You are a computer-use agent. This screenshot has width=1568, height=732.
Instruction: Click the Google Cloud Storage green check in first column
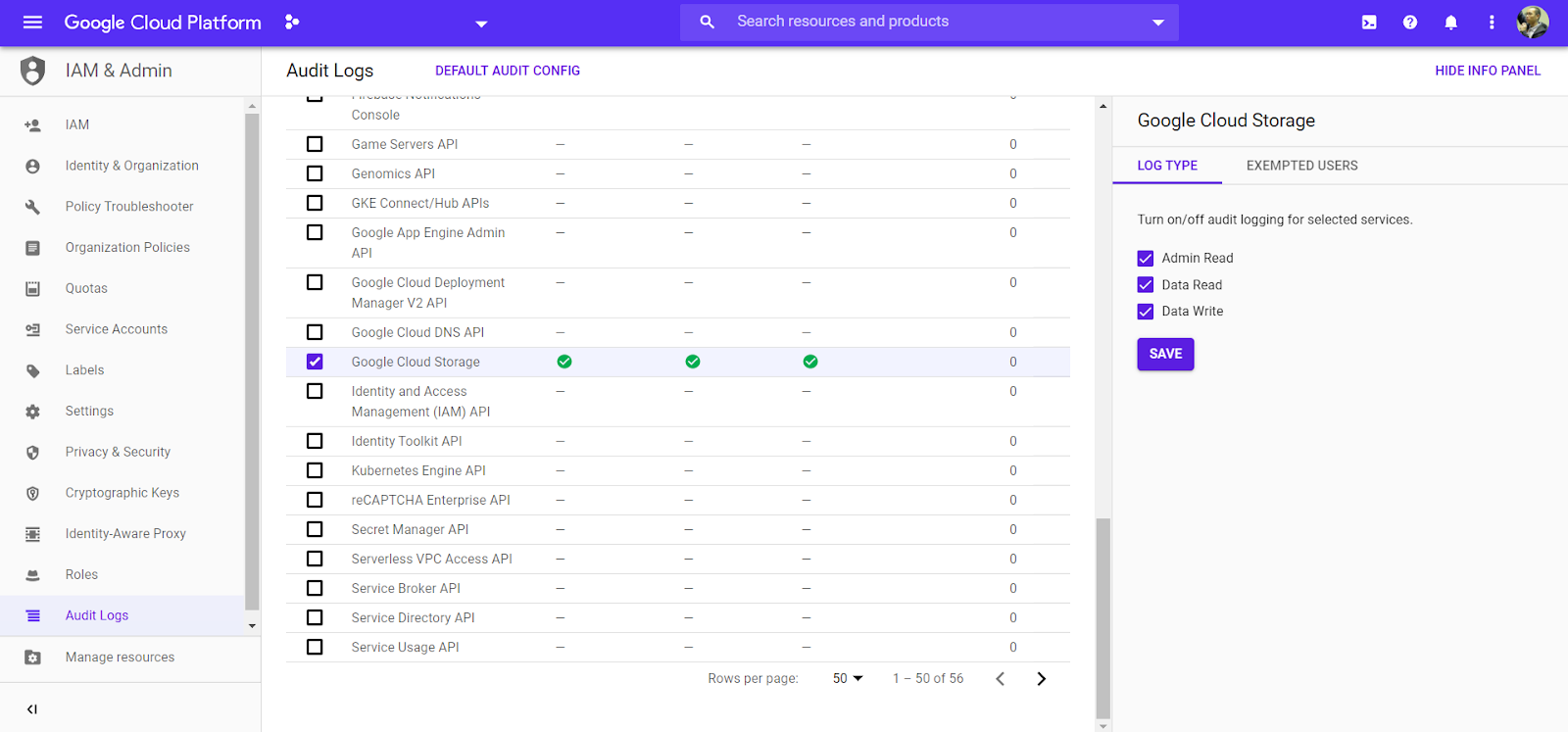564,362
